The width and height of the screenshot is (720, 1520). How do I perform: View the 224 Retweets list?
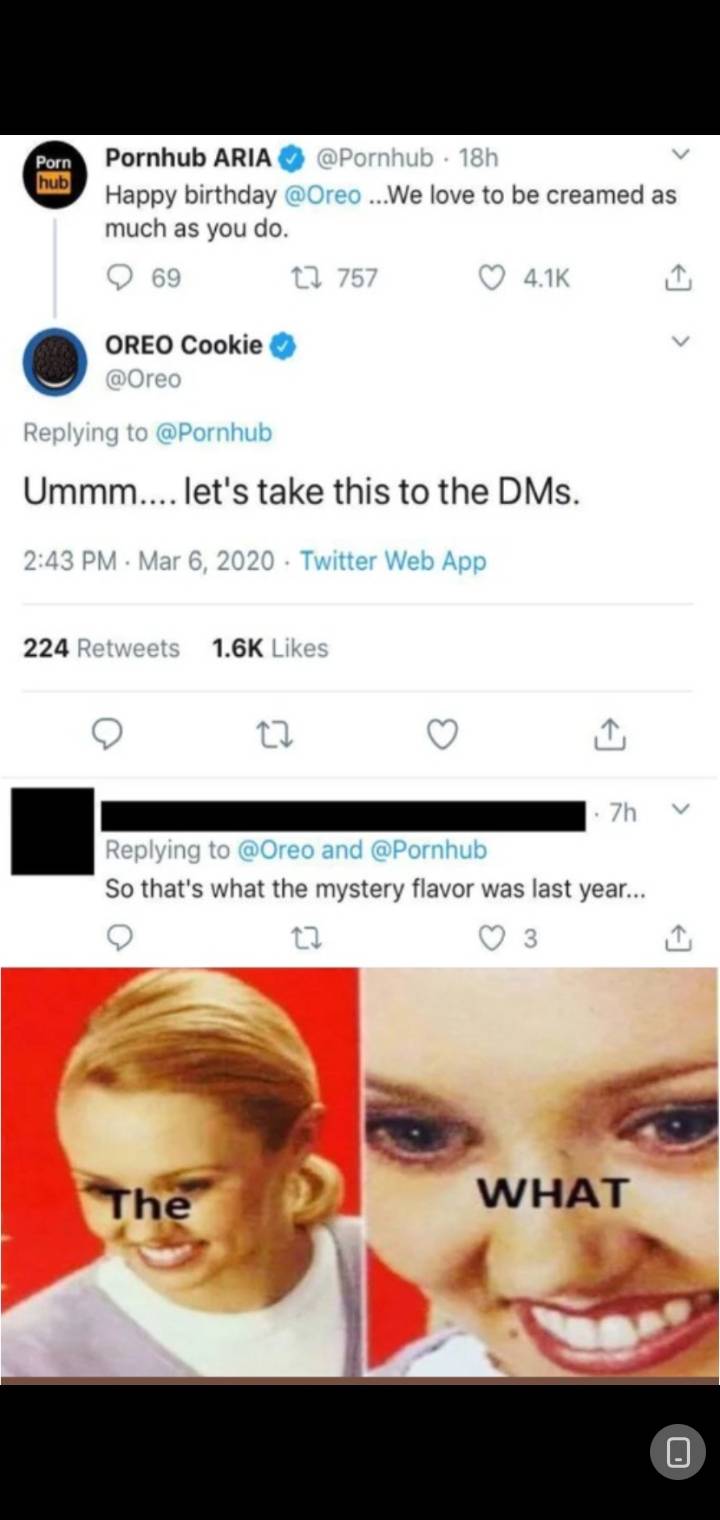[x=102, y=648]
